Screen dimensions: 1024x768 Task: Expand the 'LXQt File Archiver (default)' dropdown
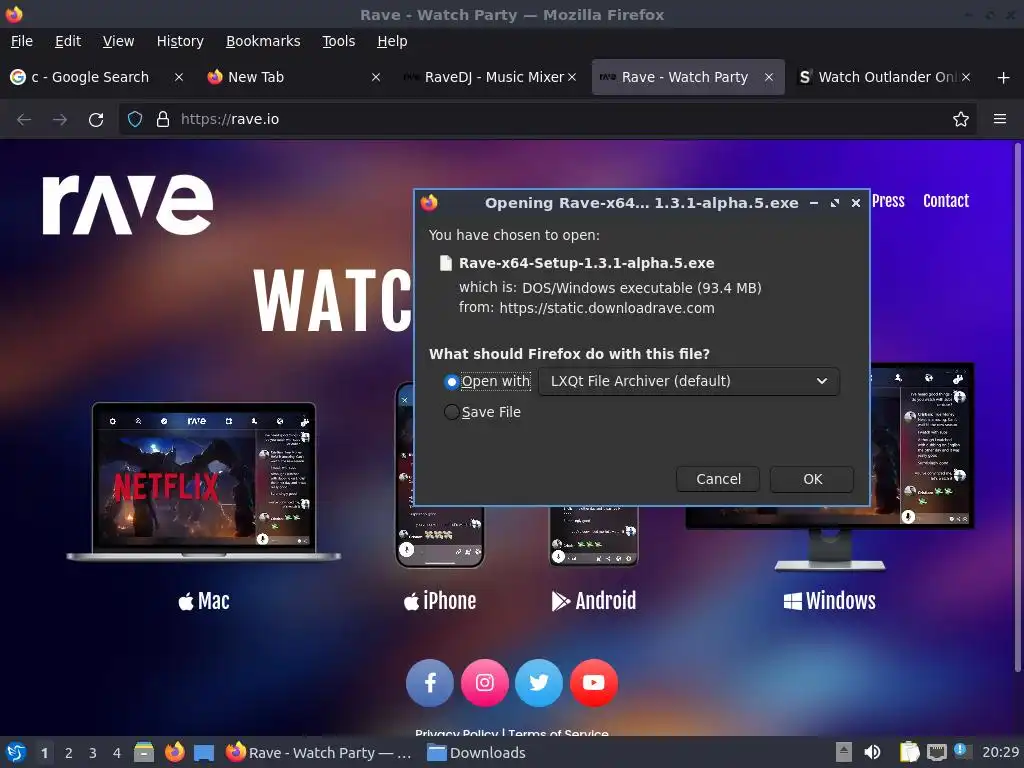point(689,381)
